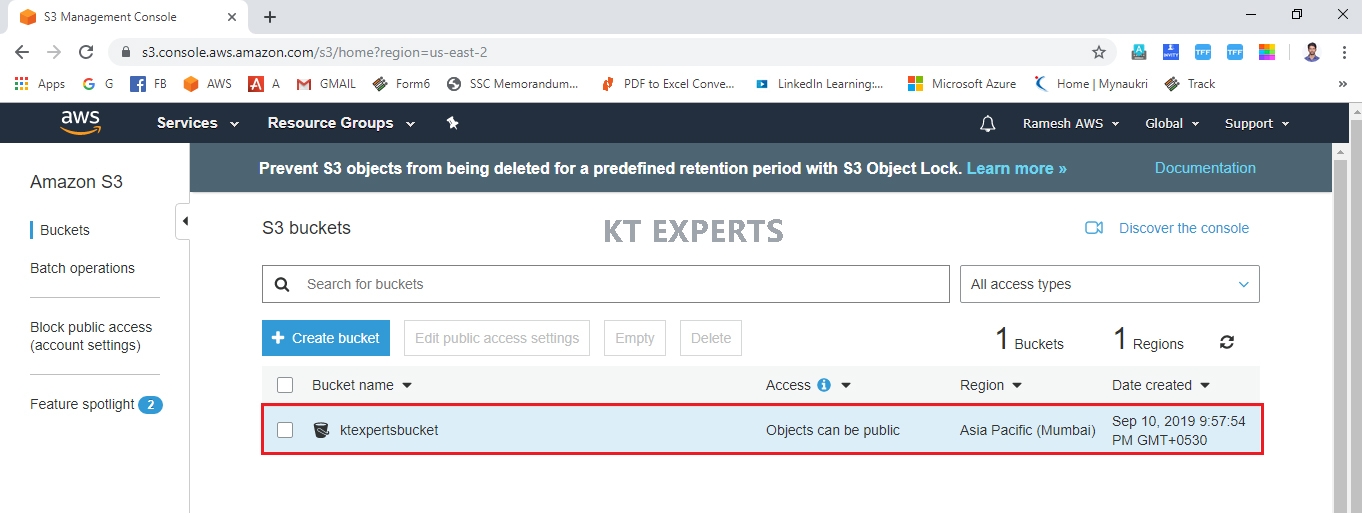
Task: Follow the Learn more link
Action: coord(1016,168)
